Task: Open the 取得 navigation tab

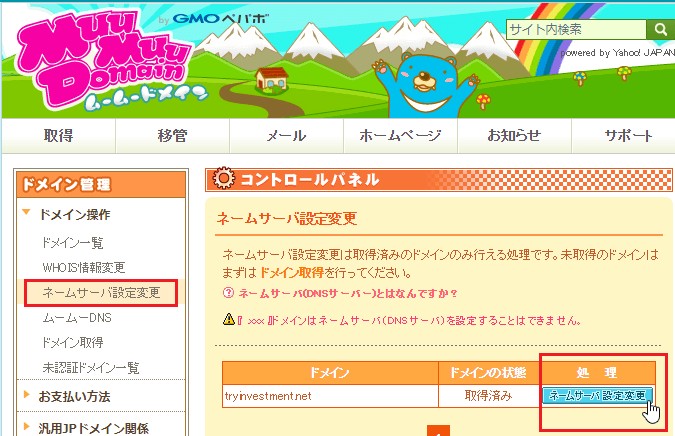Action: [x=59, y=136]
